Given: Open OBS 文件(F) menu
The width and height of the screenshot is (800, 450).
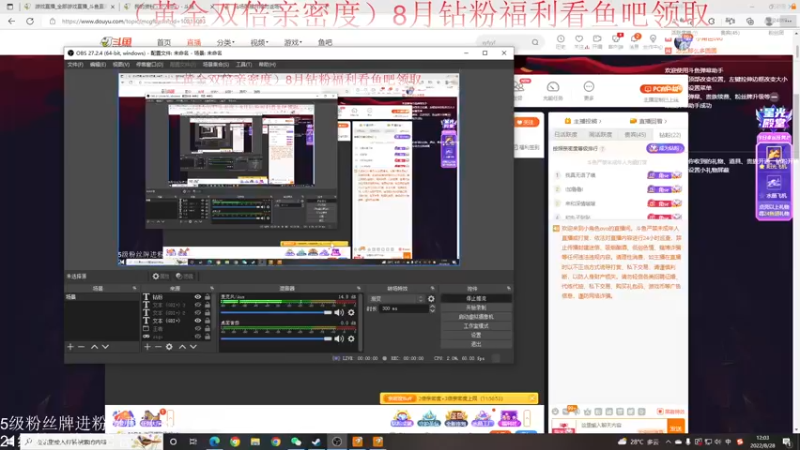Looking at the screenshot, I should [75, 65].
